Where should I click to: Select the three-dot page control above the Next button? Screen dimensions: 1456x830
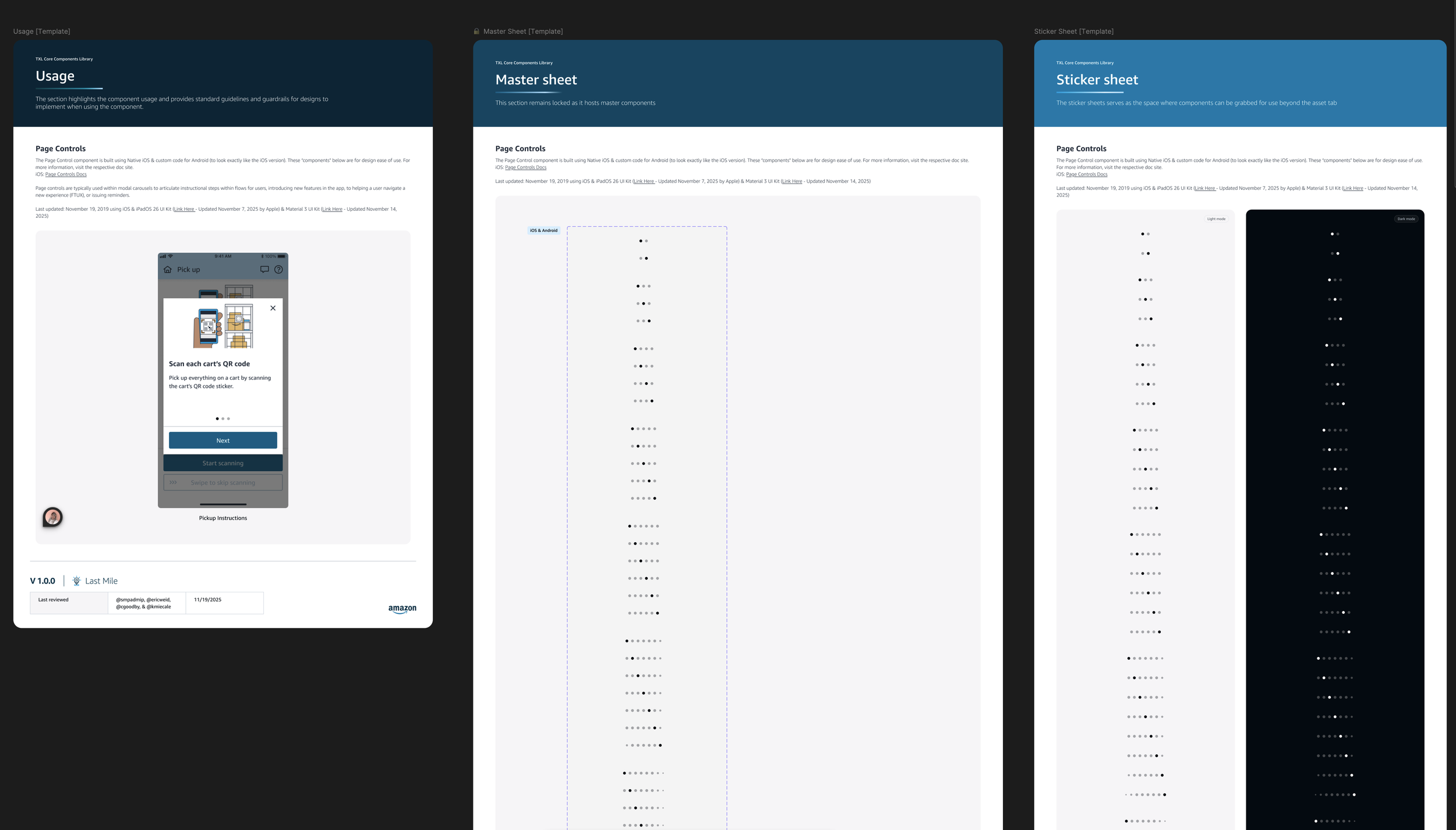(223, 418)
